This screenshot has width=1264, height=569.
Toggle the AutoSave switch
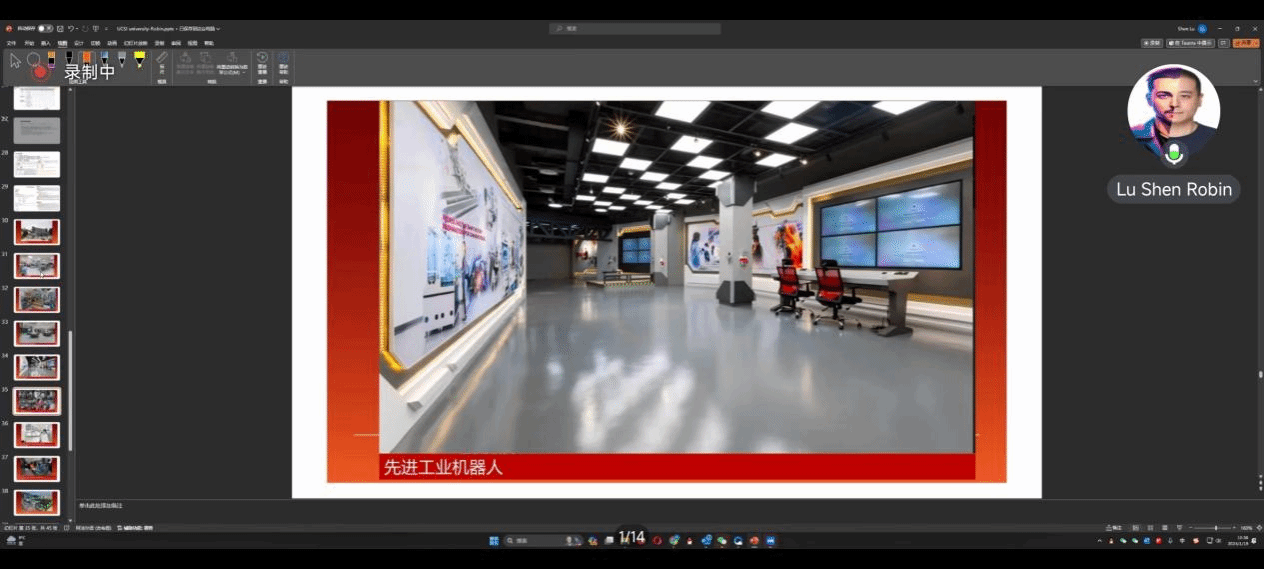[x=45, y=29]
